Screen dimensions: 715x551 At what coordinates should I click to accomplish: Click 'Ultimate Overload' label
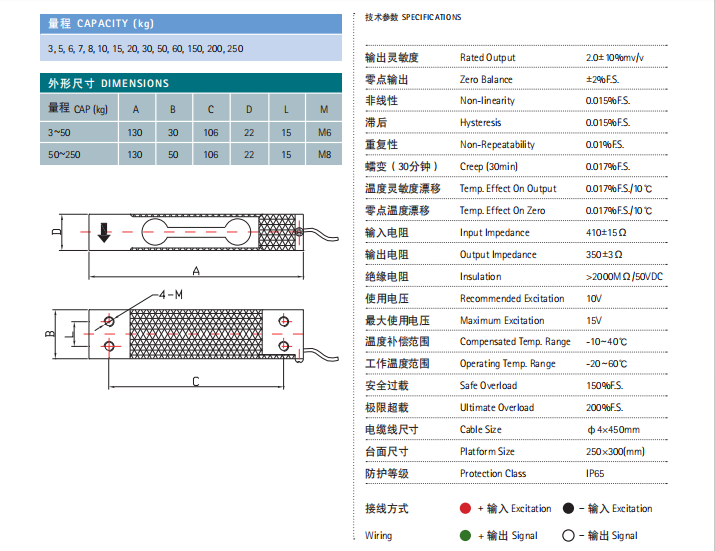pos(497,407)
